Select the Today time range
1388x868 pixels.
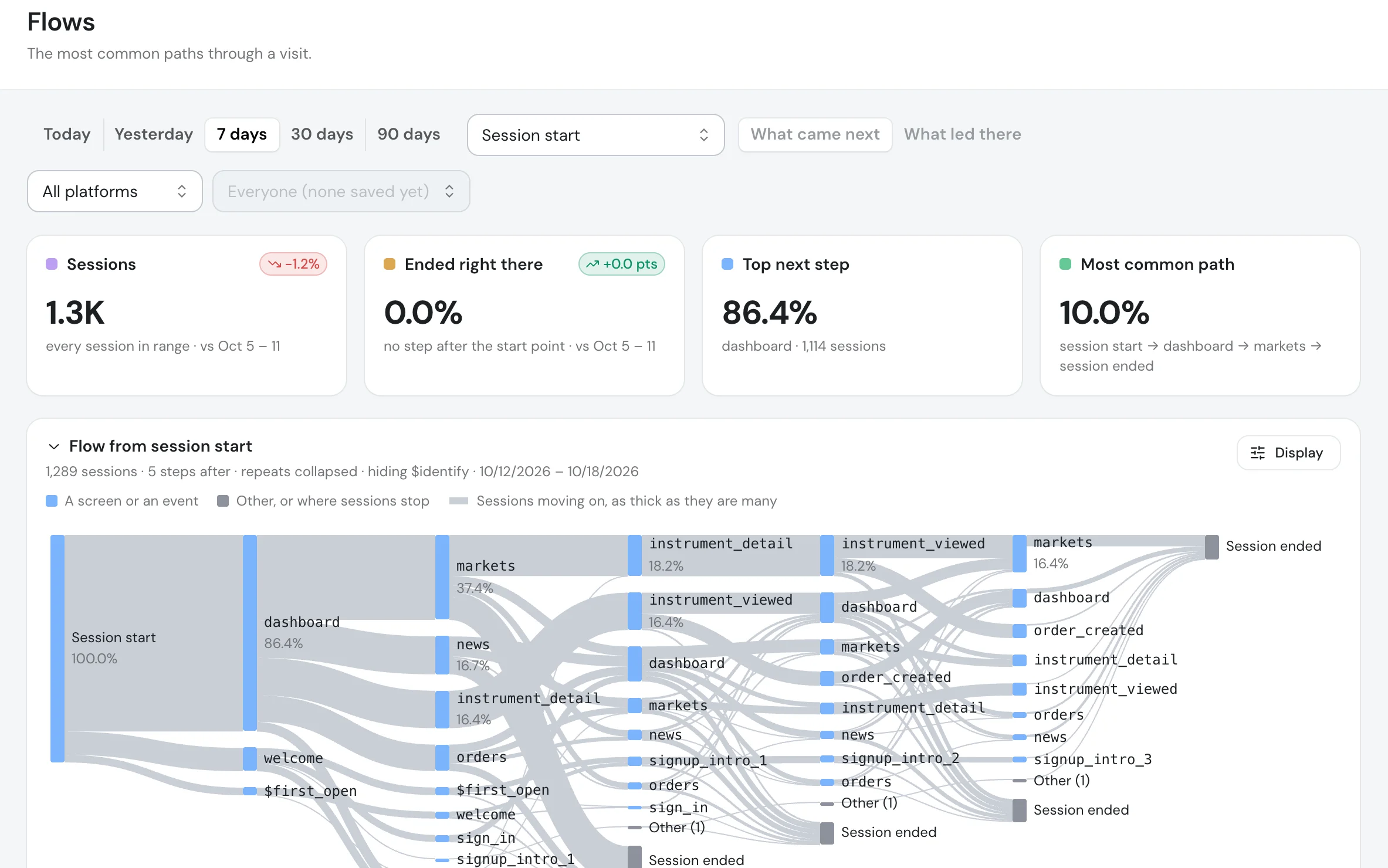[x=67, y=134]
